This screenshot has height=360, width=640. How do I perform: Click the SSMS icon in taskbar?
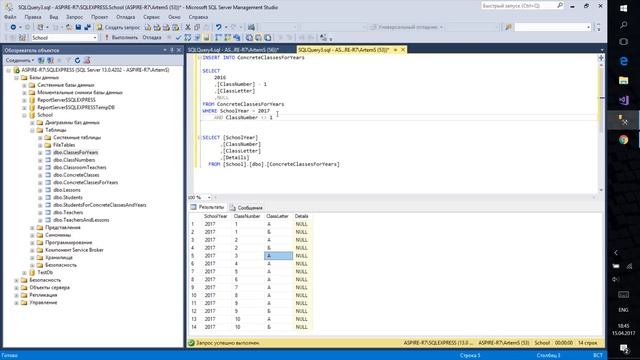[624, 120]
